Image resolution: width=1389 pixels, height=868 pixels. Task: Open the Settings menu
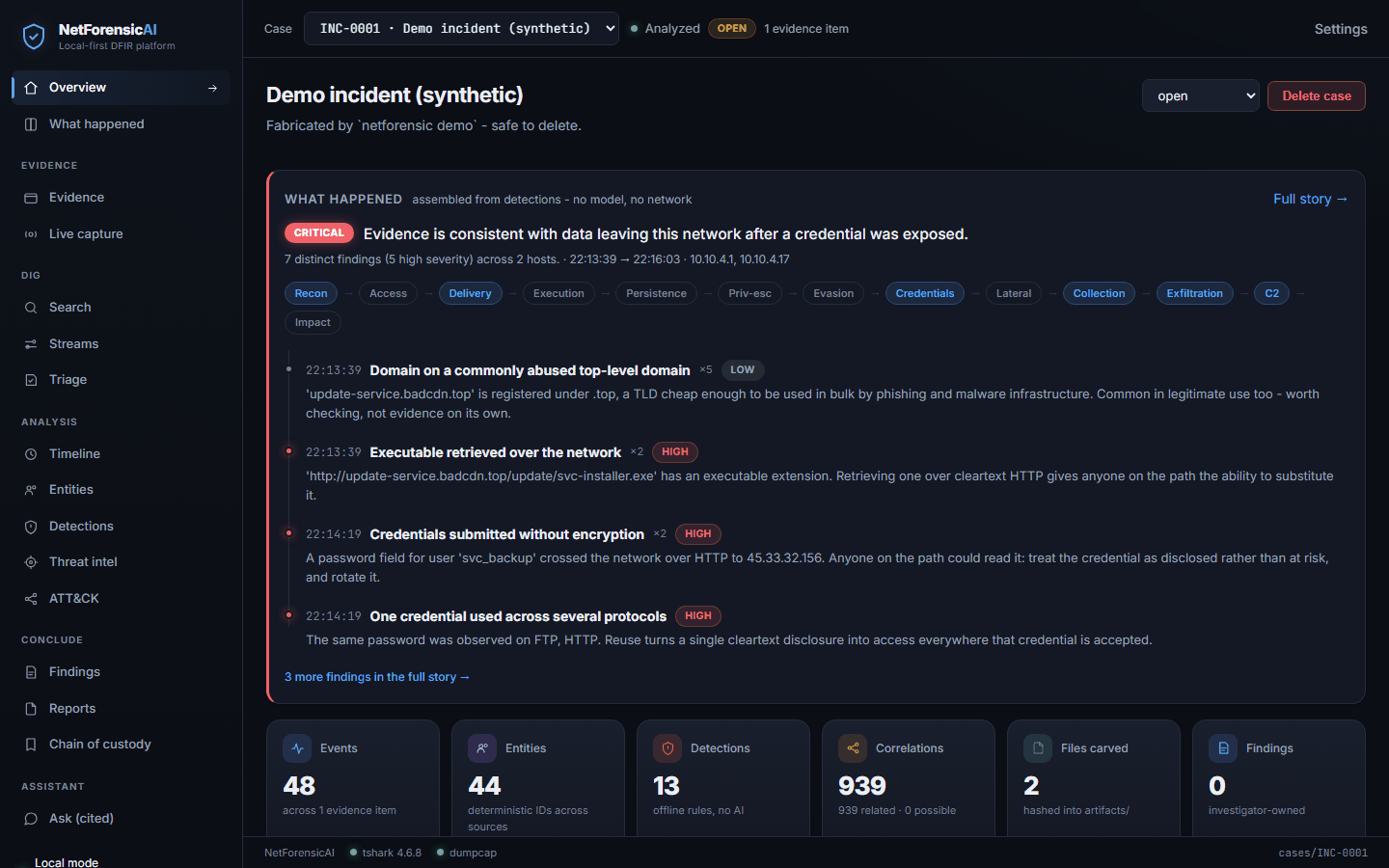click(x=1341, y=29)
